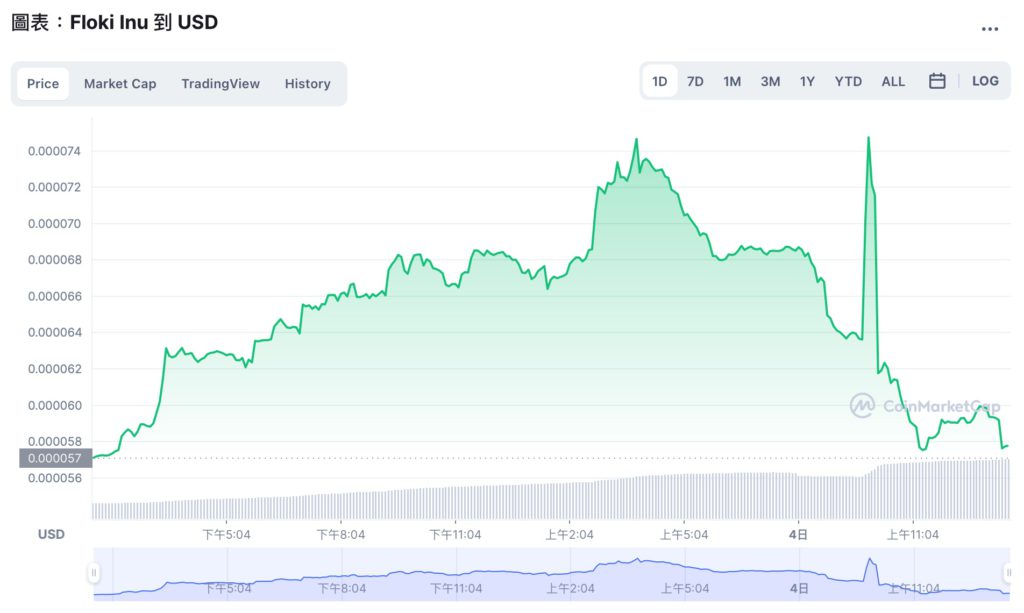
Task: Select the Price tab
Action: coord(43,84)
